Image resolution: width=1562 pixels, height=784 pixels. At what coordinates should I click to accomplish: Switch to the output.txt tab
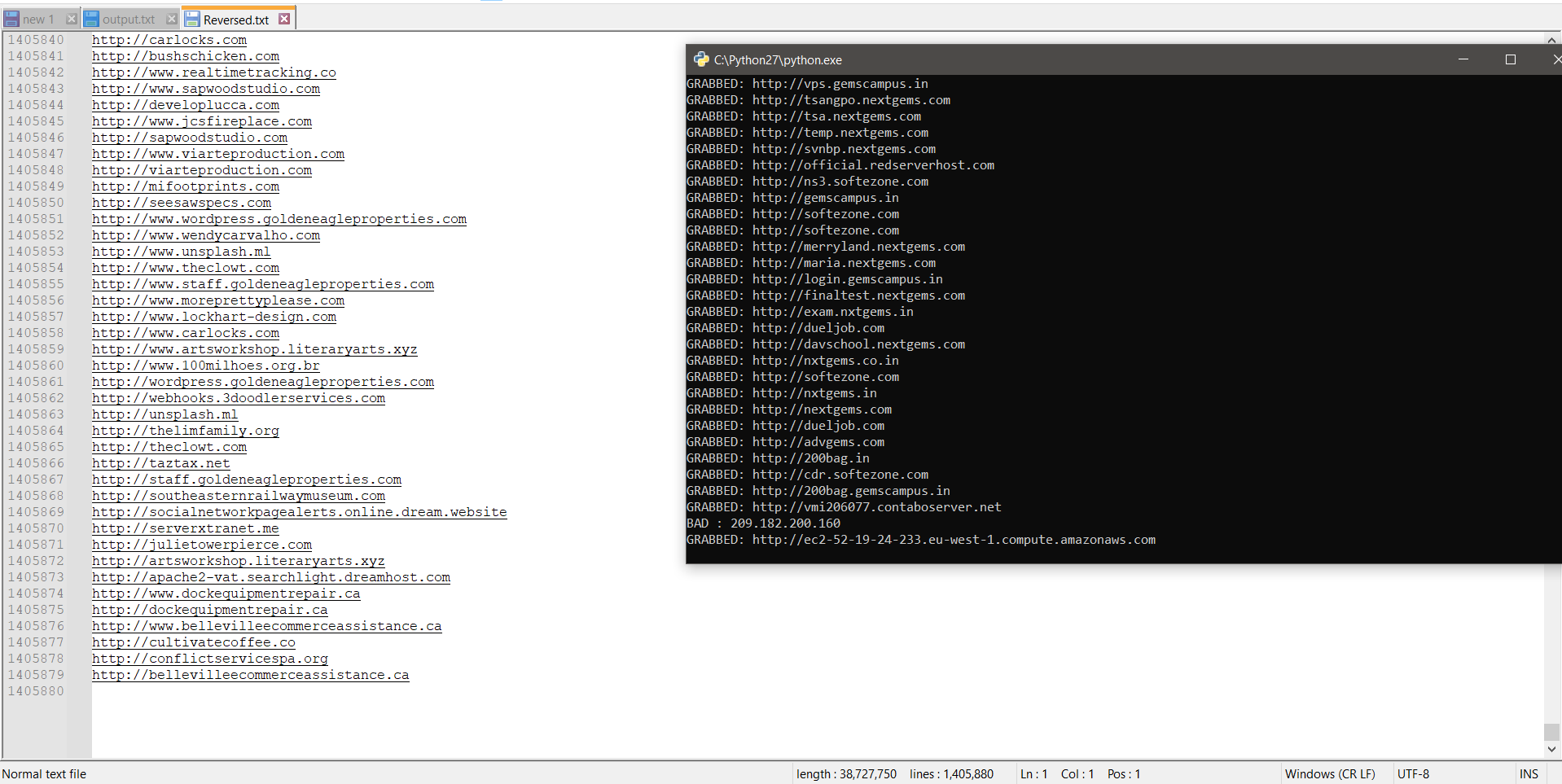[x=128, y=20]
